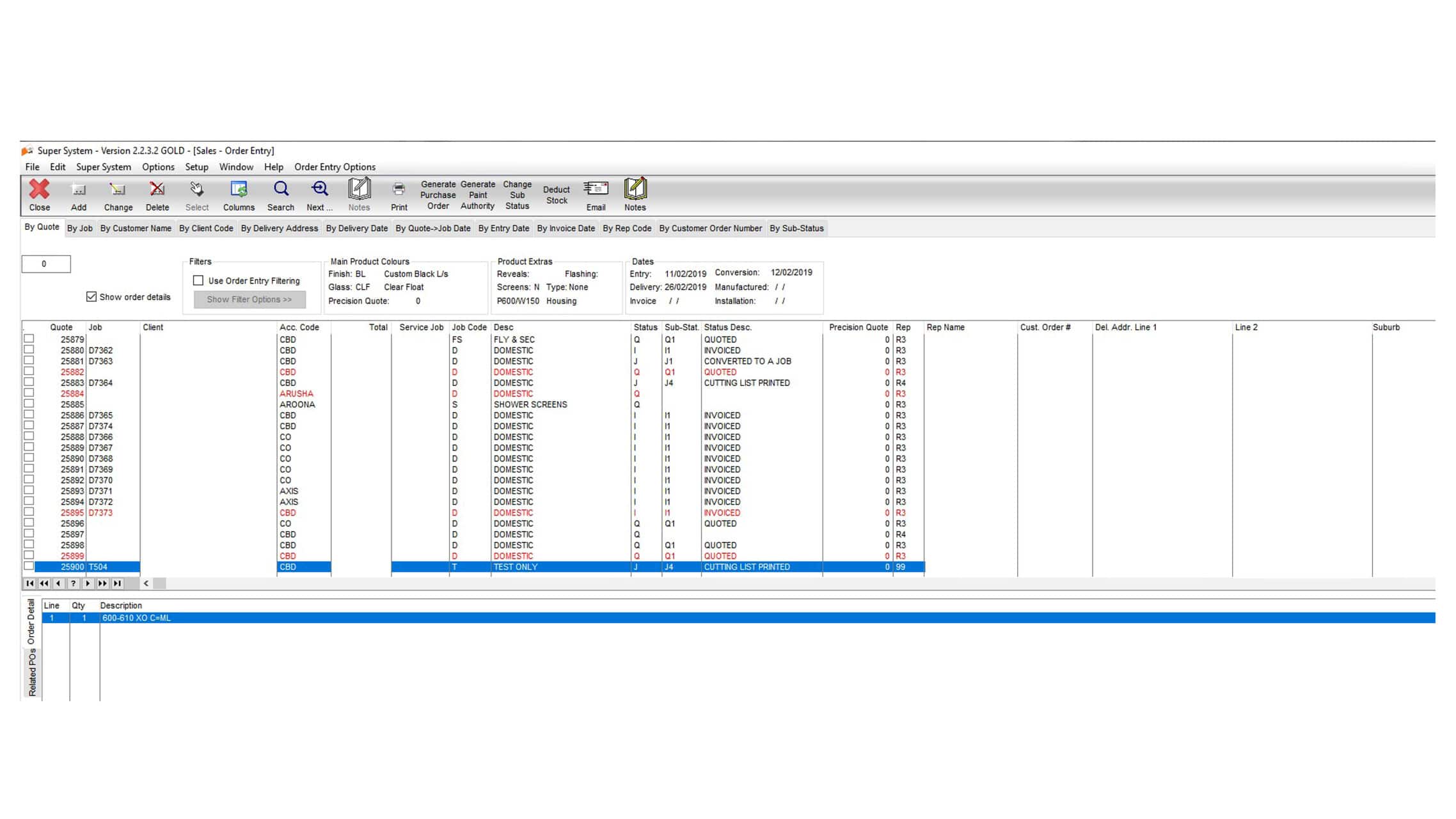
Task: Go forward one page navigation button
Action: (x=103, y=583)
